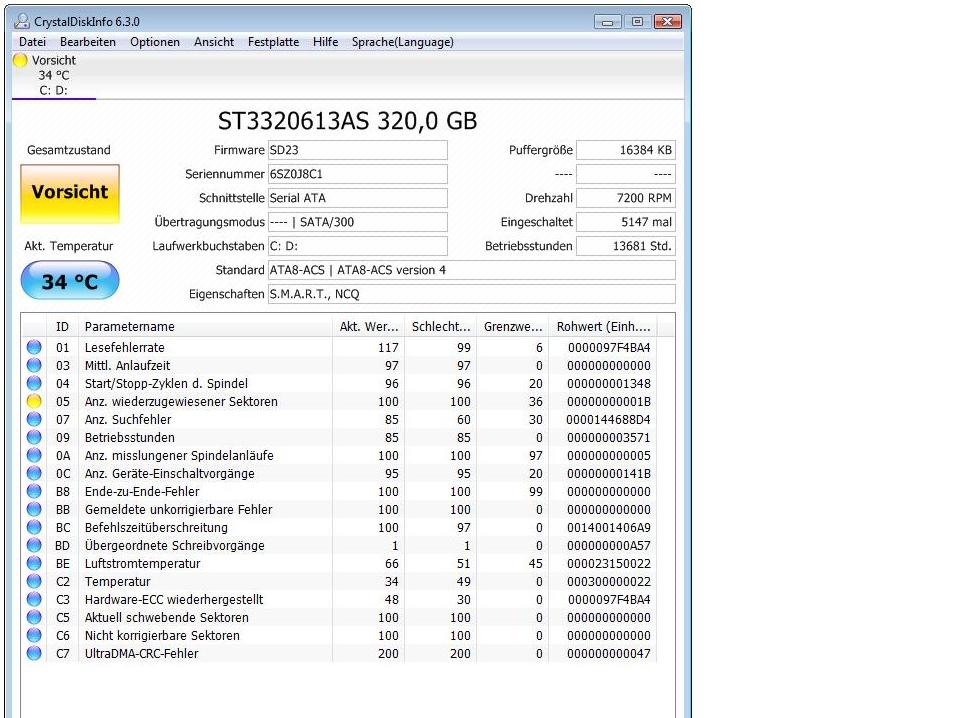This screenshot has width=960, height=718.
Task: Click the Schlecht... column header
Action: pyautogui.click(x=441, y=326)
